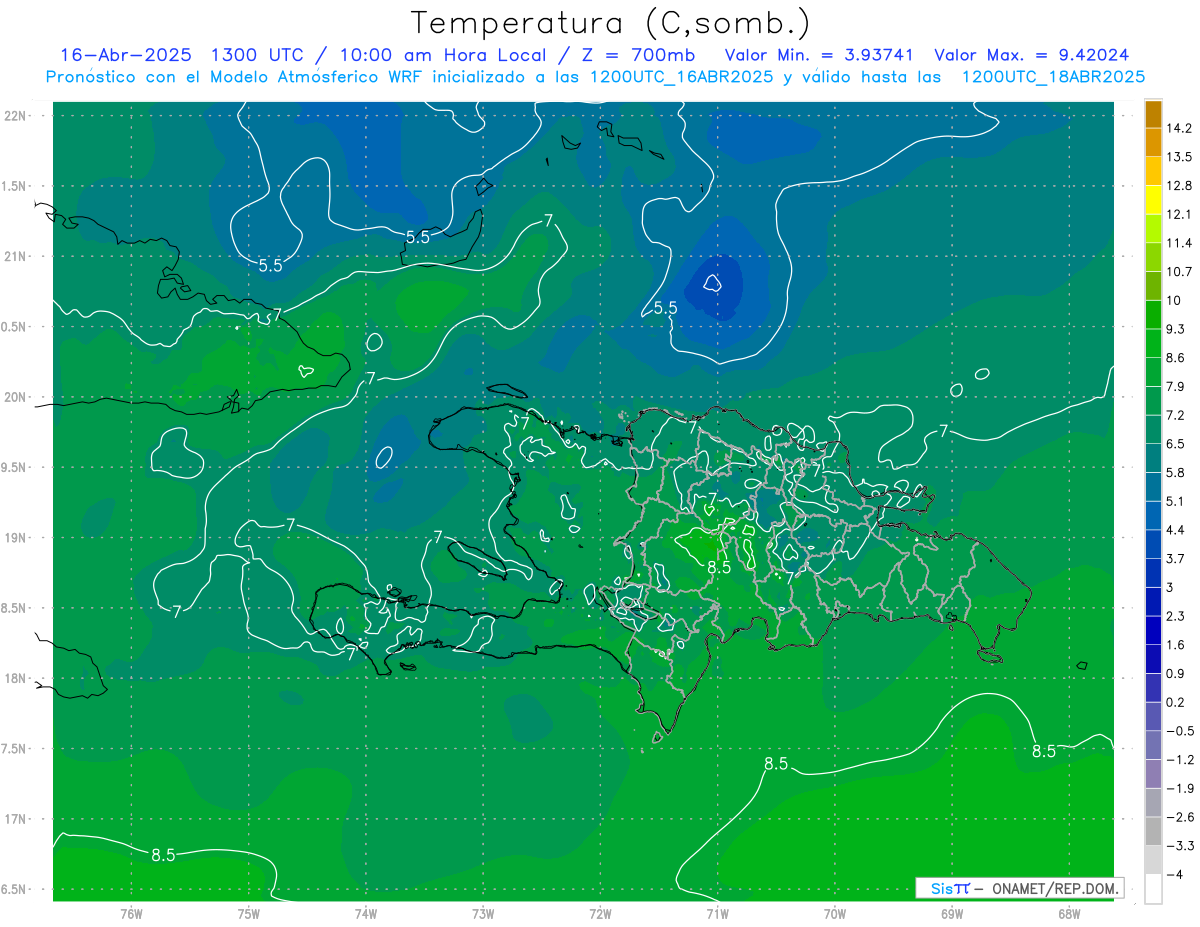Select the 'Z = 700mb' level label

tap(637, 54)
